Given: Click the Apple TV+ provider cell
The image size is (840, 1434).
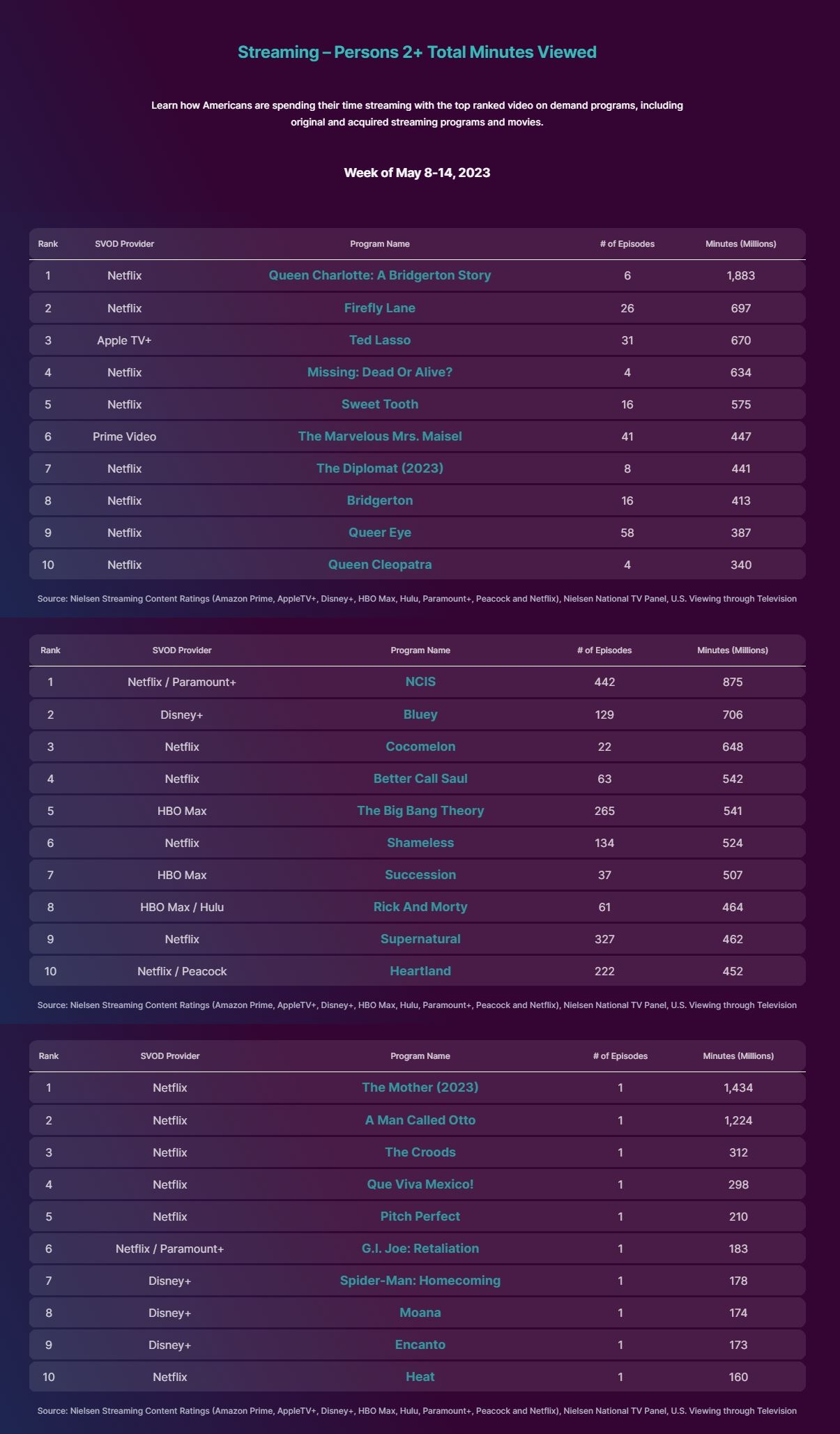Looking at the screenshot, I should pyautogui.click(x=125, y=340).
